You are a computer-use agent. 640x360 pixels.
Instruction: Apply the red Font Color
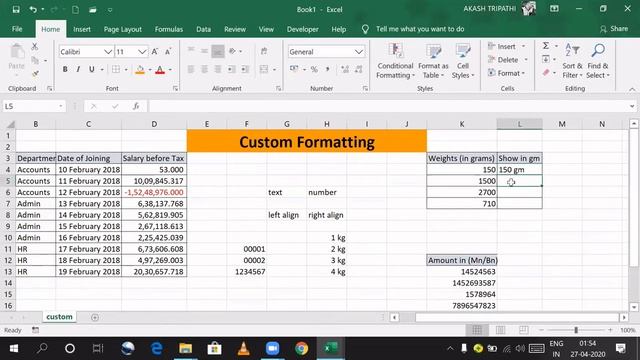pyautogui.click(x=160, y=70)
